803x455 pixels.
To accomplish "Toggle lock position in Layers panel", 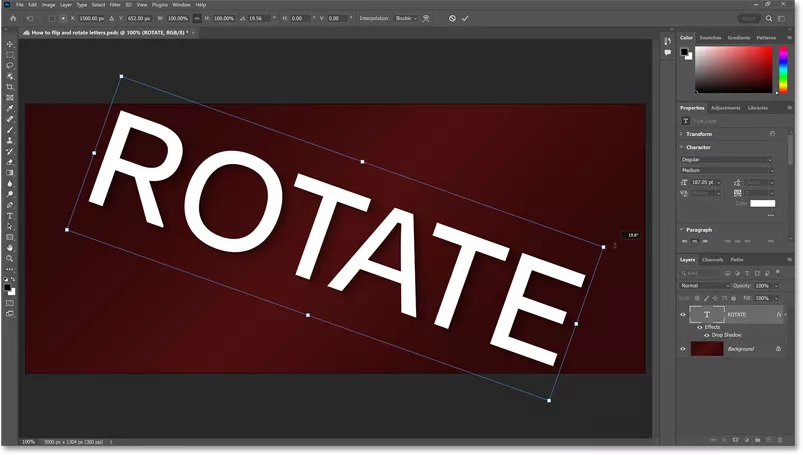I will tap(715, 298).
